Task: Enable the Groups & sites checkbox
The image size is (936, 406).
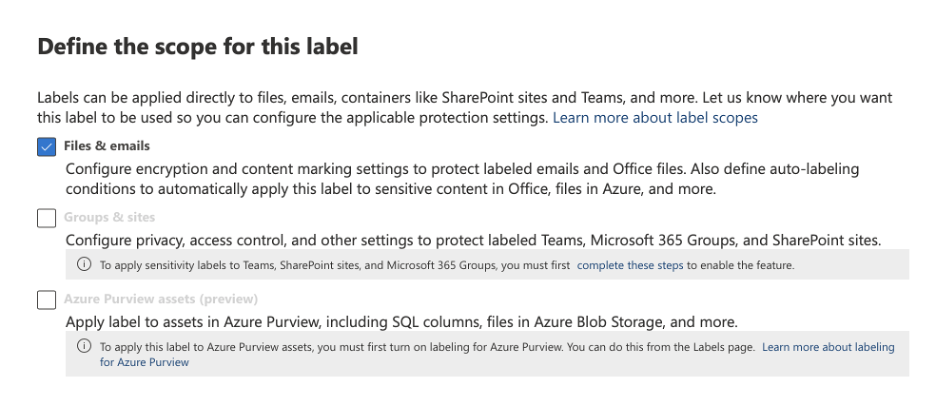Action: [46, 218]
